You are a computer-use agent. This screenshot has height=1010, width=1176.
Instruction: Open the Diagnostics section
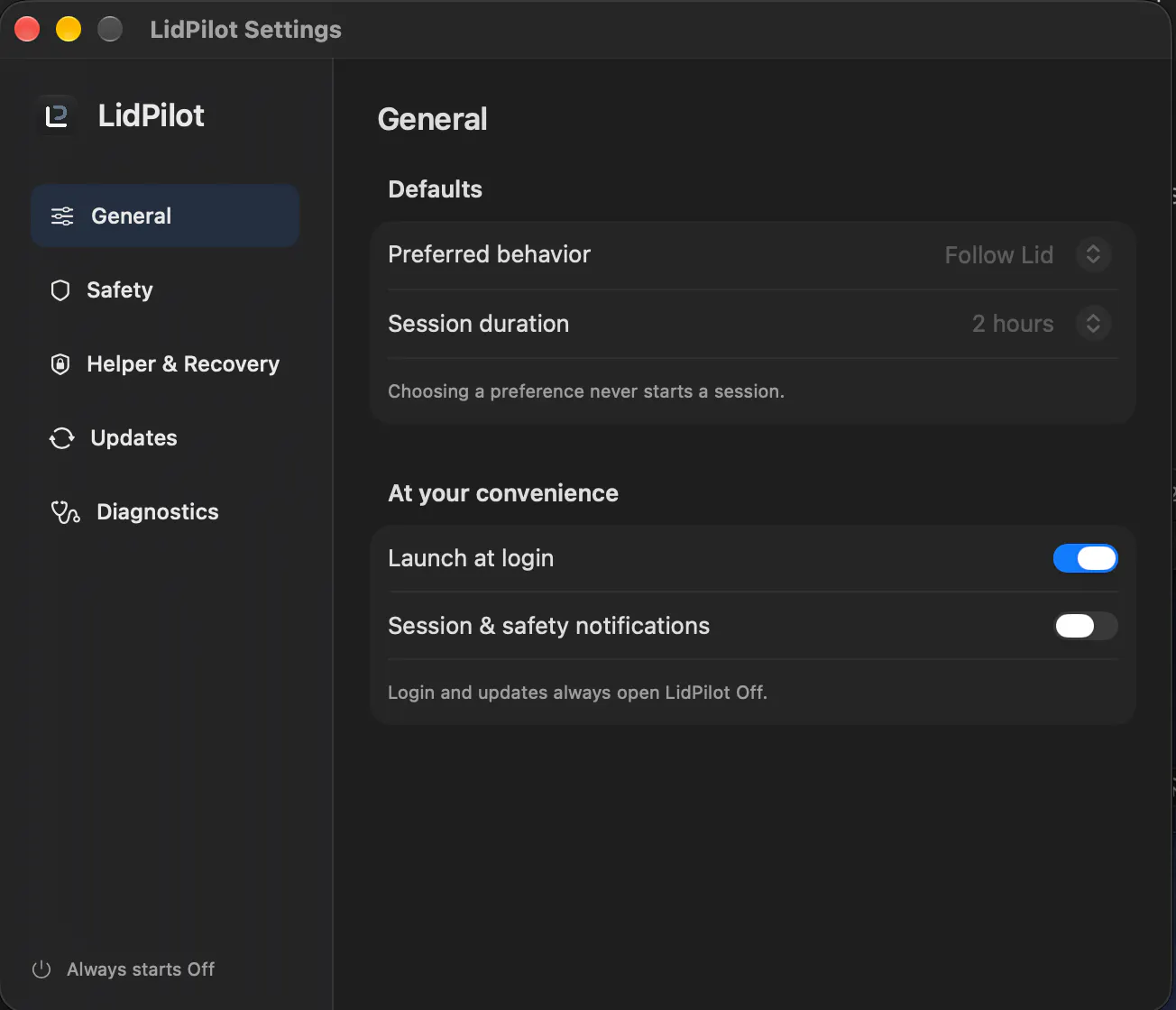[x=165, y=512]
